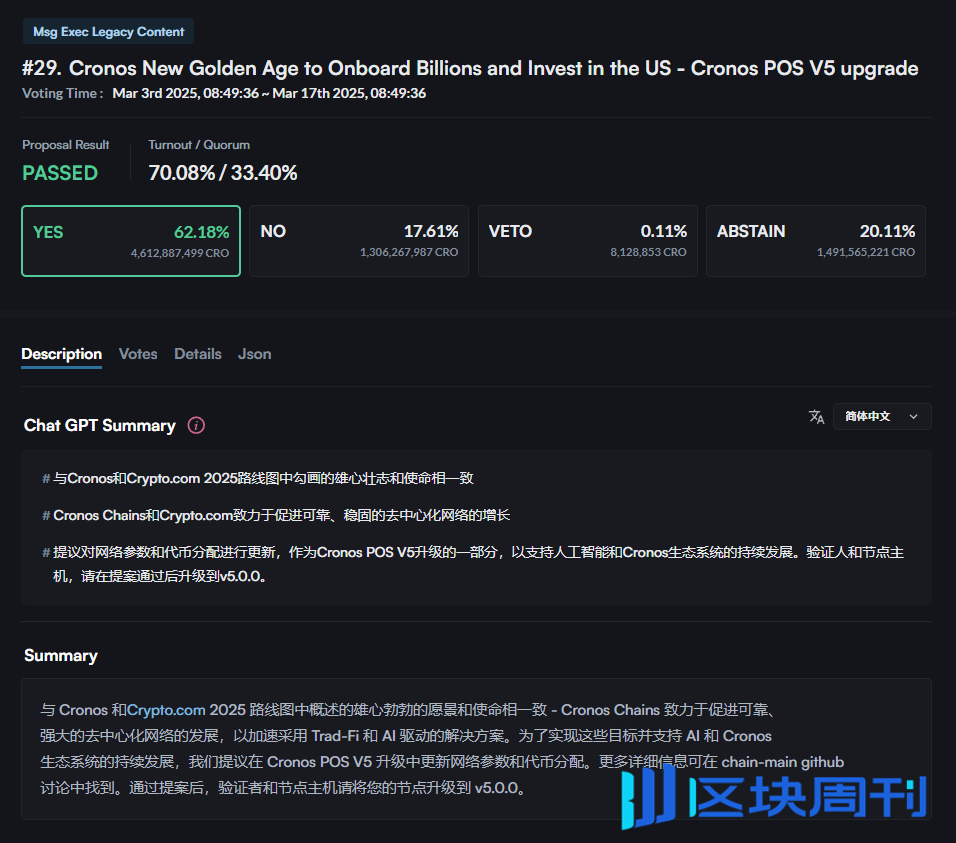Click the Turnout / Quorum label
Viewport: 956px width, 843px height.
click(199, 145)
